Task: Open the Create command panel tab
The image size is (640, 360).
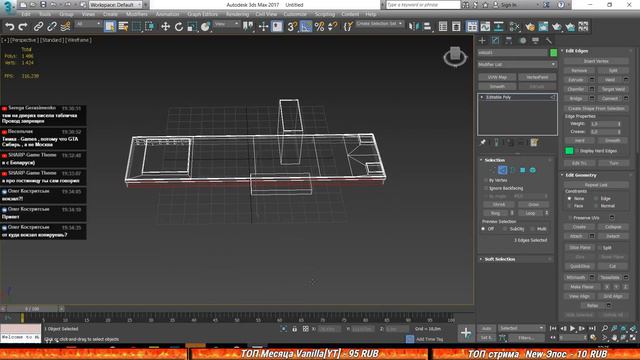Action: point(482,40)
